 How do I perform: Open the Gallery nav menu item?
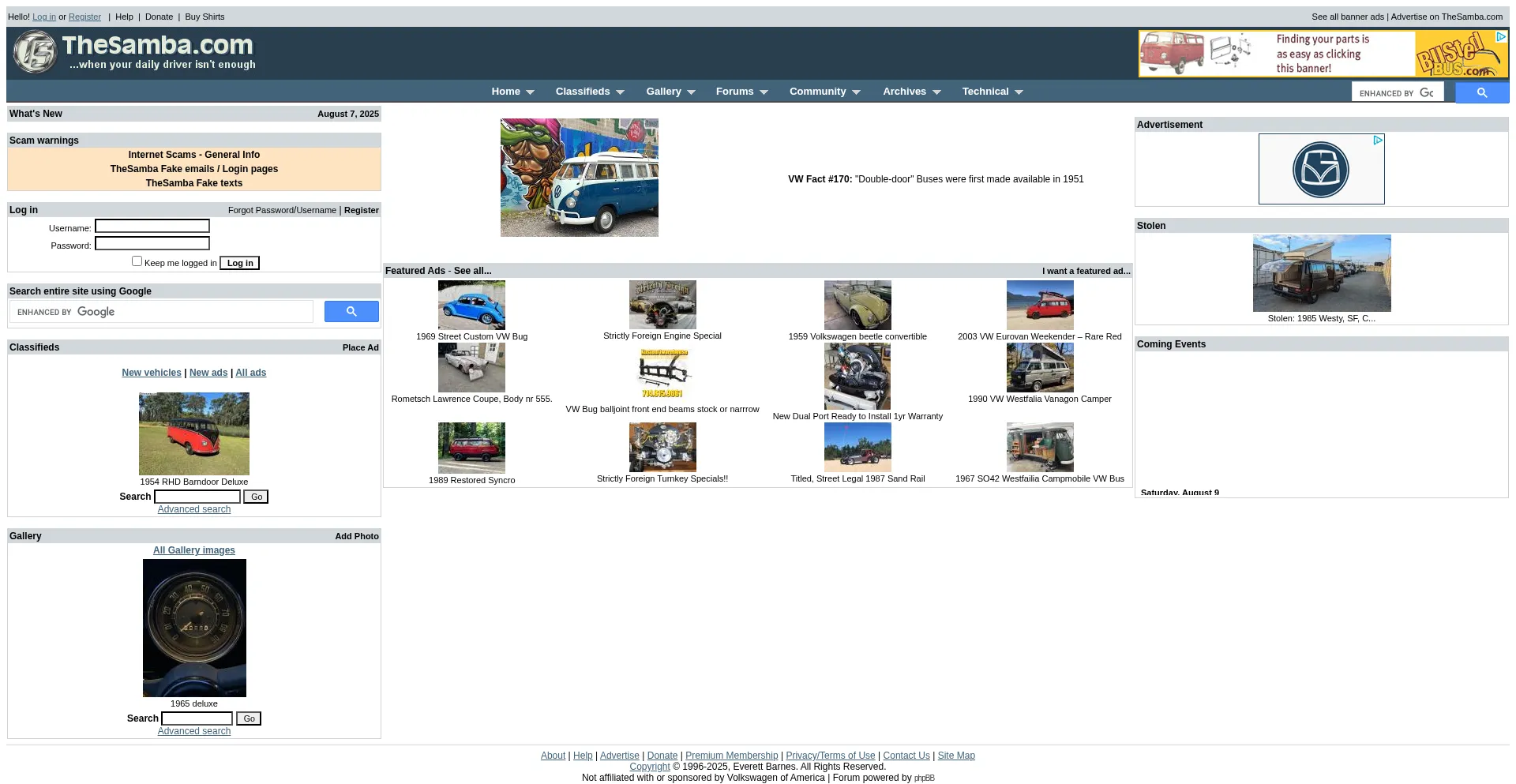click(663, 92)
